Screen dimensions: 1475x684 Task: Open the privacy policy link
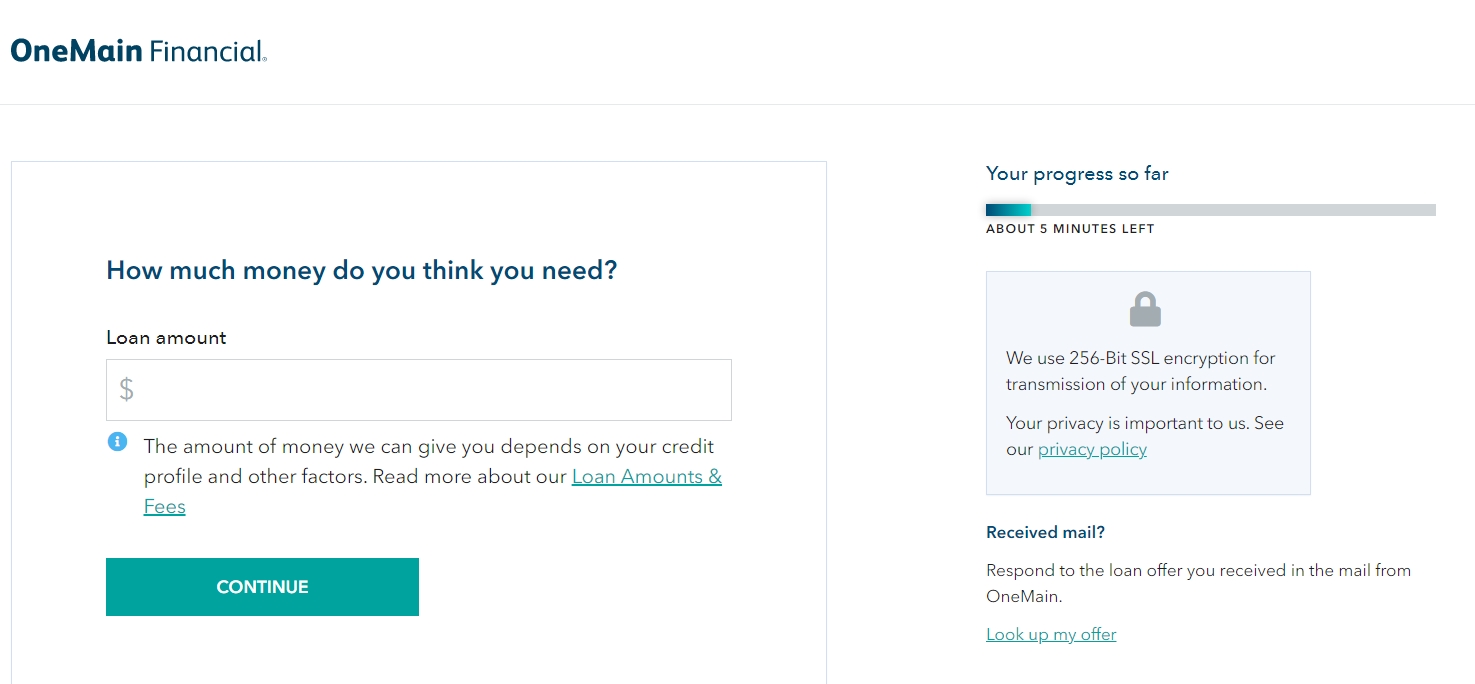[1091, 448]
